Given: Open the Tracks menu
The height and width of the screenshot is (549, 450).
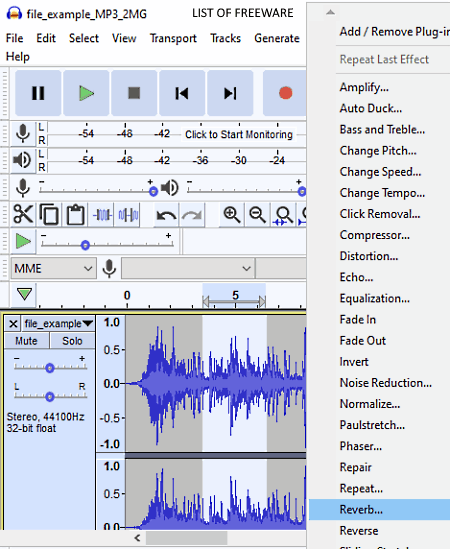Looking at the screenshot, I should click(x=226, y=38).
